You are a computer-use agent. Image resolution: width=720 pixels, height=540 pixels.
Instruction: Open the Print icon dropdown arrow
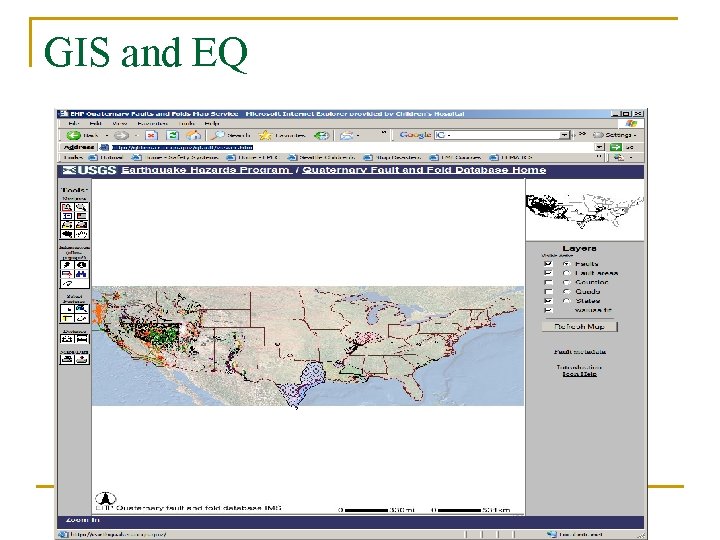pos(358,135)
